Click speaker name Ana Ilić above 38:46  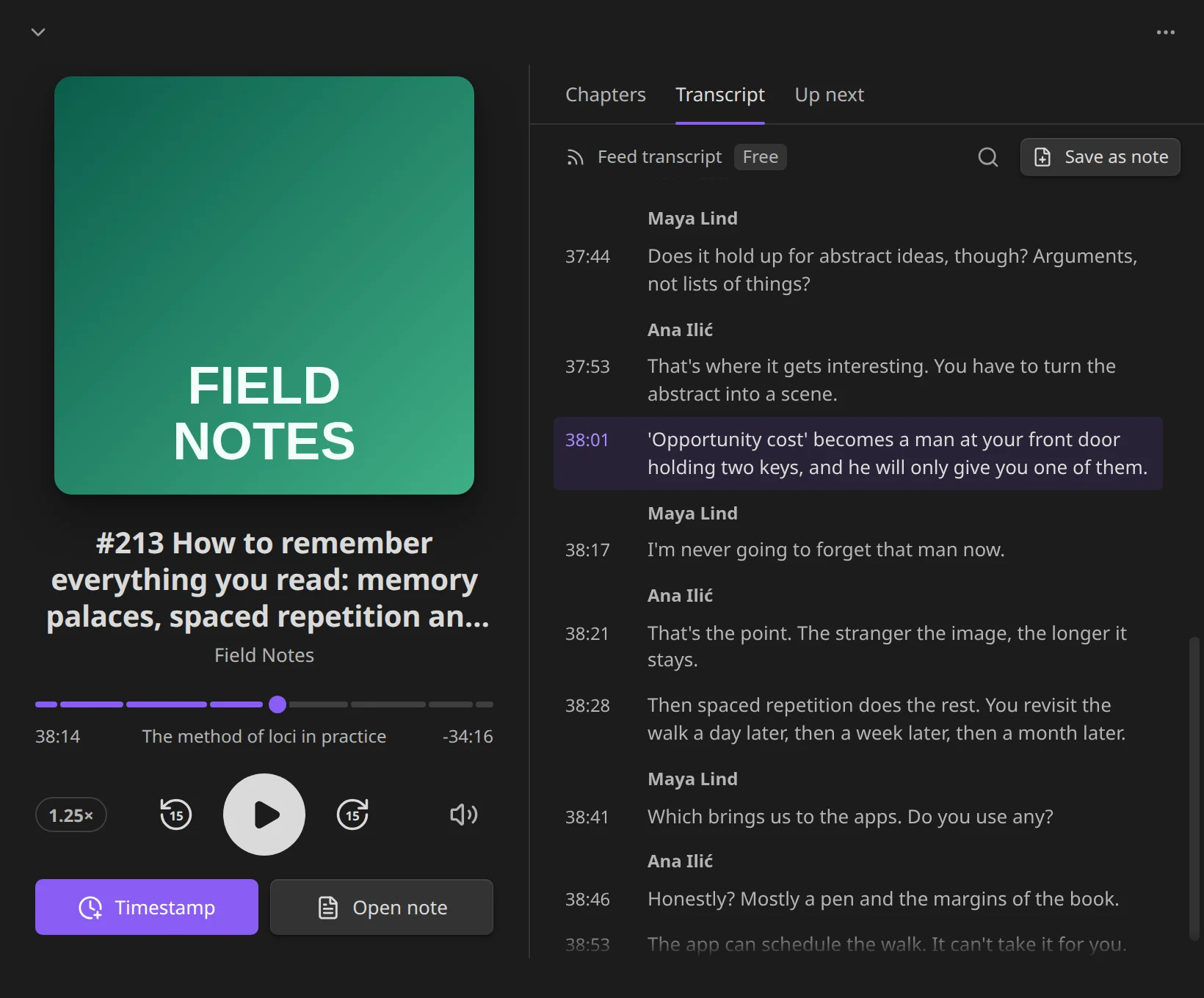(680, 862)
